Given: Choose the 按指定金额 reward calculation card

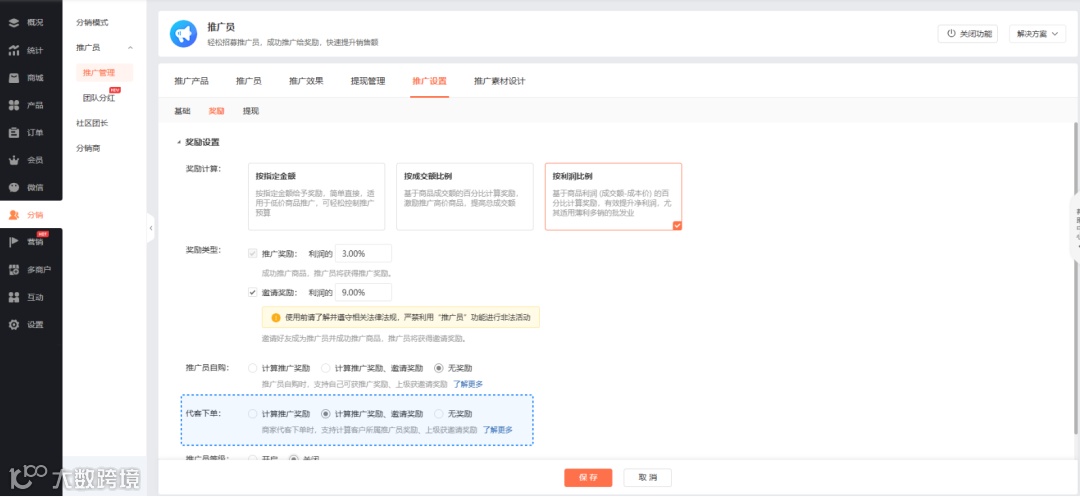Looking at the screenshot, I should coord(316,196).
